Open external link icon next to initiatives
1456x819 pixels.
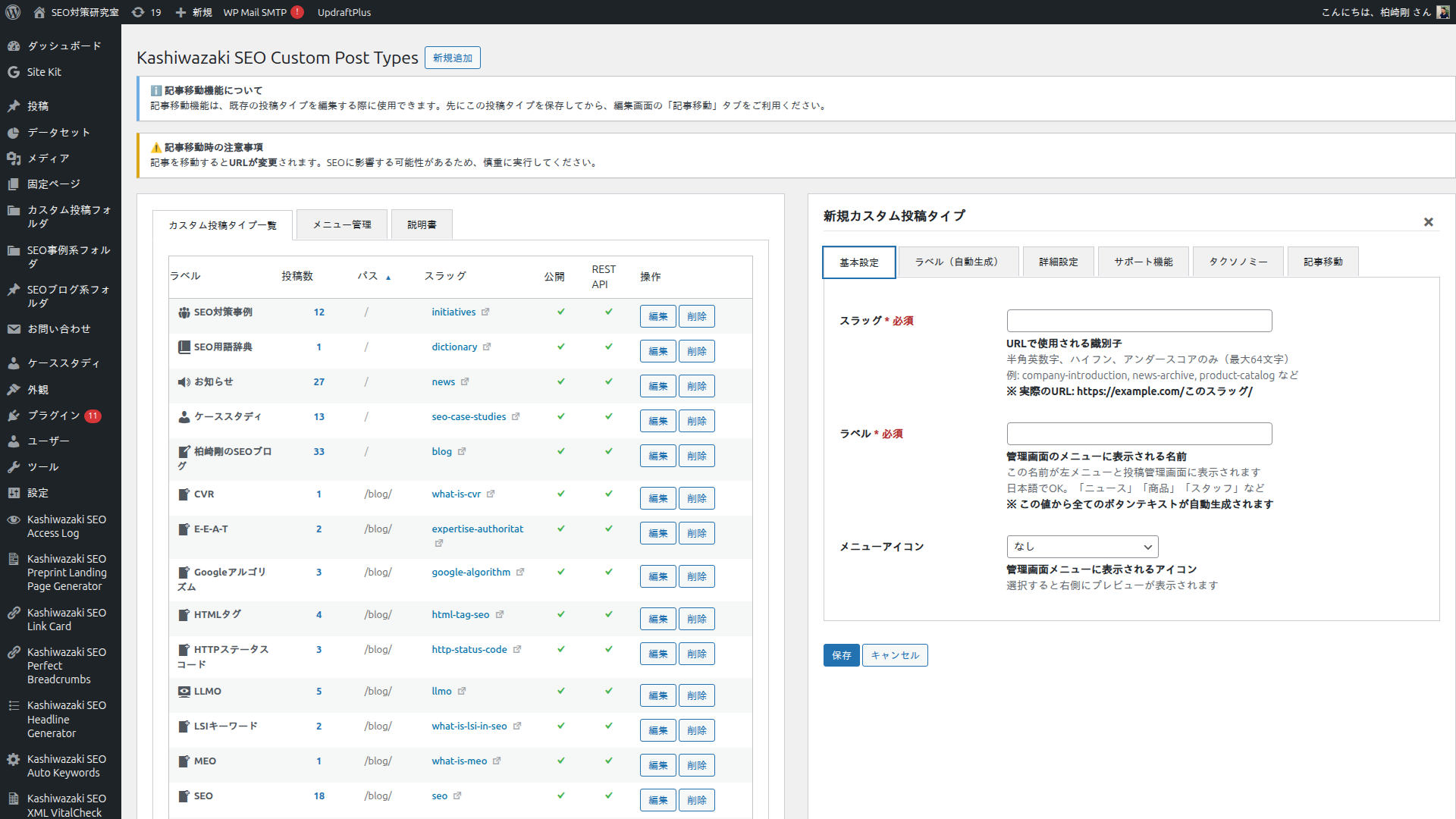[x=485, y=312]
